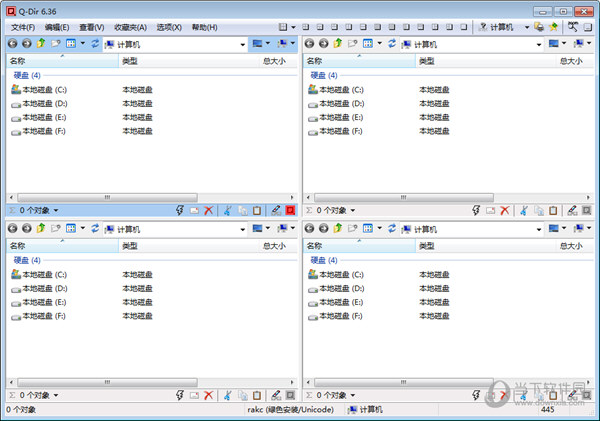600x421 pixels.
Task: Go up one folder in top-right pane
Action: [338, 43]
